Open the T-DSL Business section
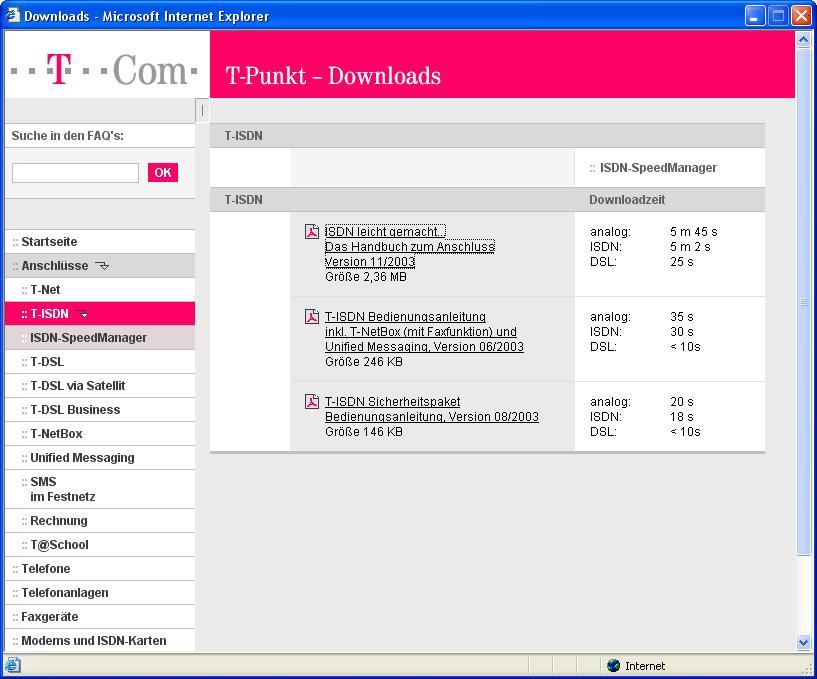This screenshot has width=817, height=679. point(100,410)
